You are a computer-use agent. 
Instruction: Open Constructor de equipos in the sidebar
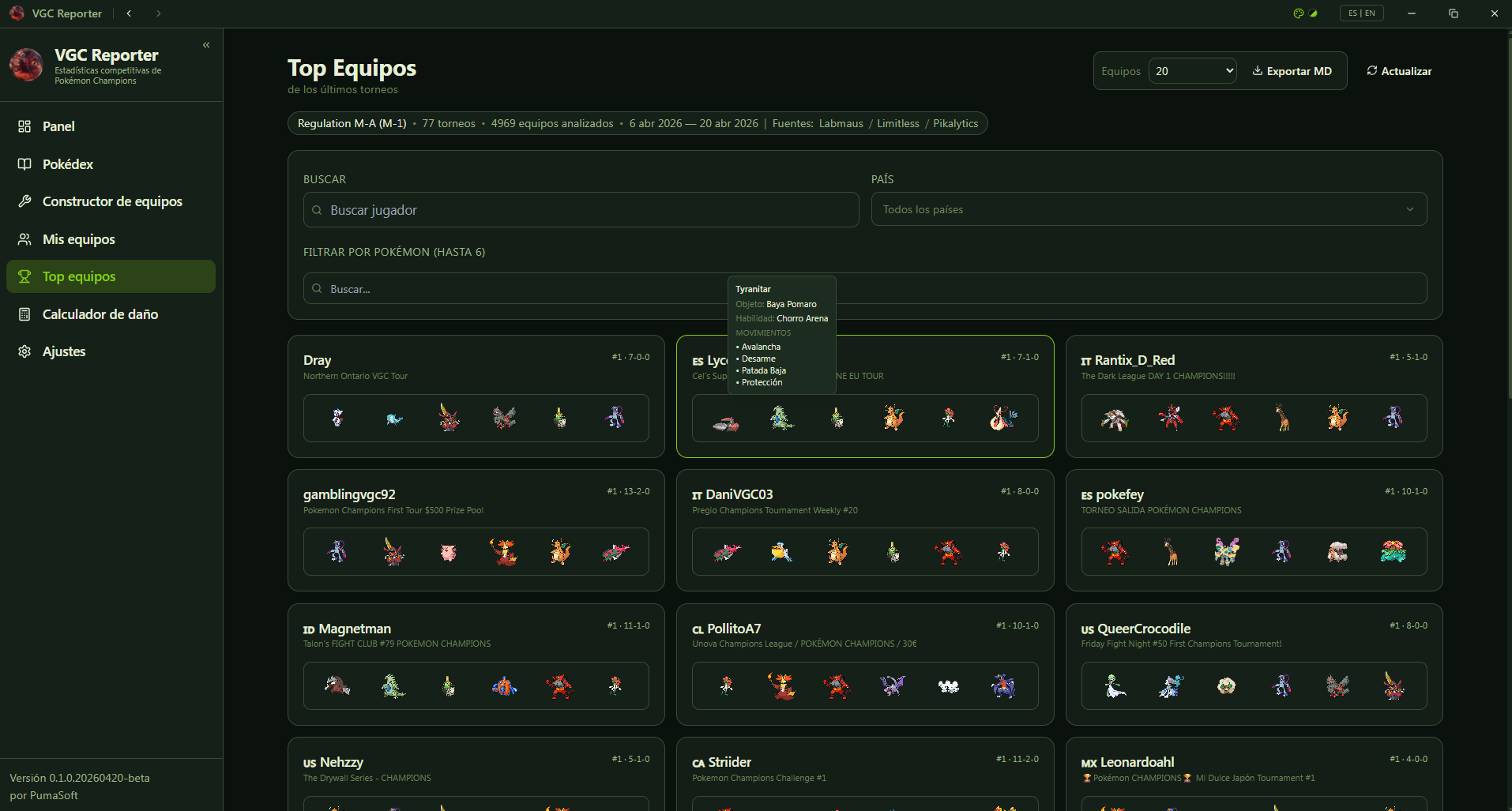click(111, 201)
